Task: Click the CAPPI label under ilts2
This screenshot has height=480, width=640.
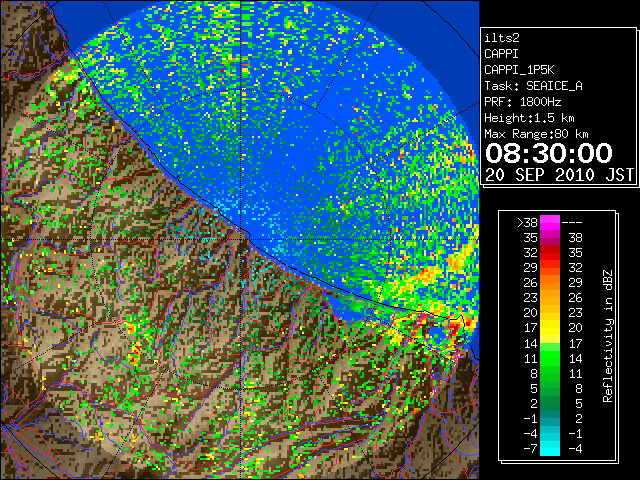Action: (501, 54)
